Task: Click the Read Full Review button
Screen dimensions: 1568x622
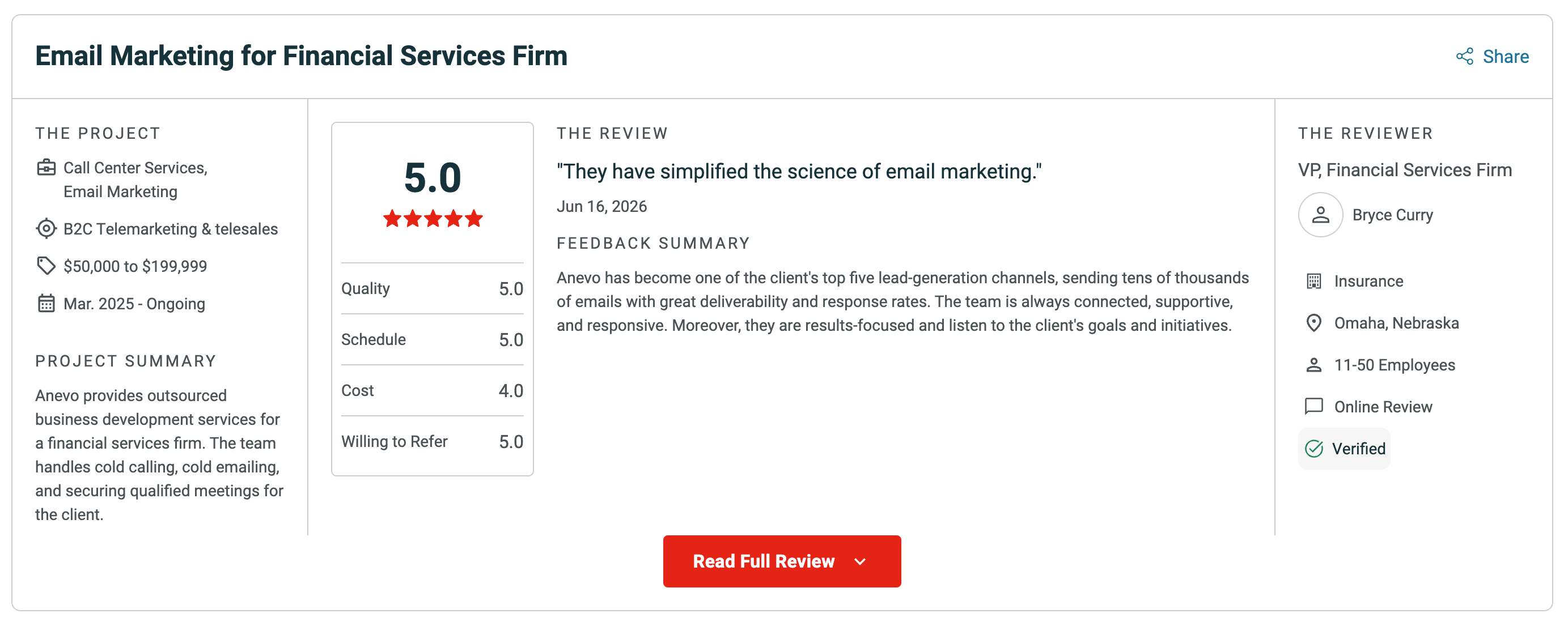Action: click(782, 561)
